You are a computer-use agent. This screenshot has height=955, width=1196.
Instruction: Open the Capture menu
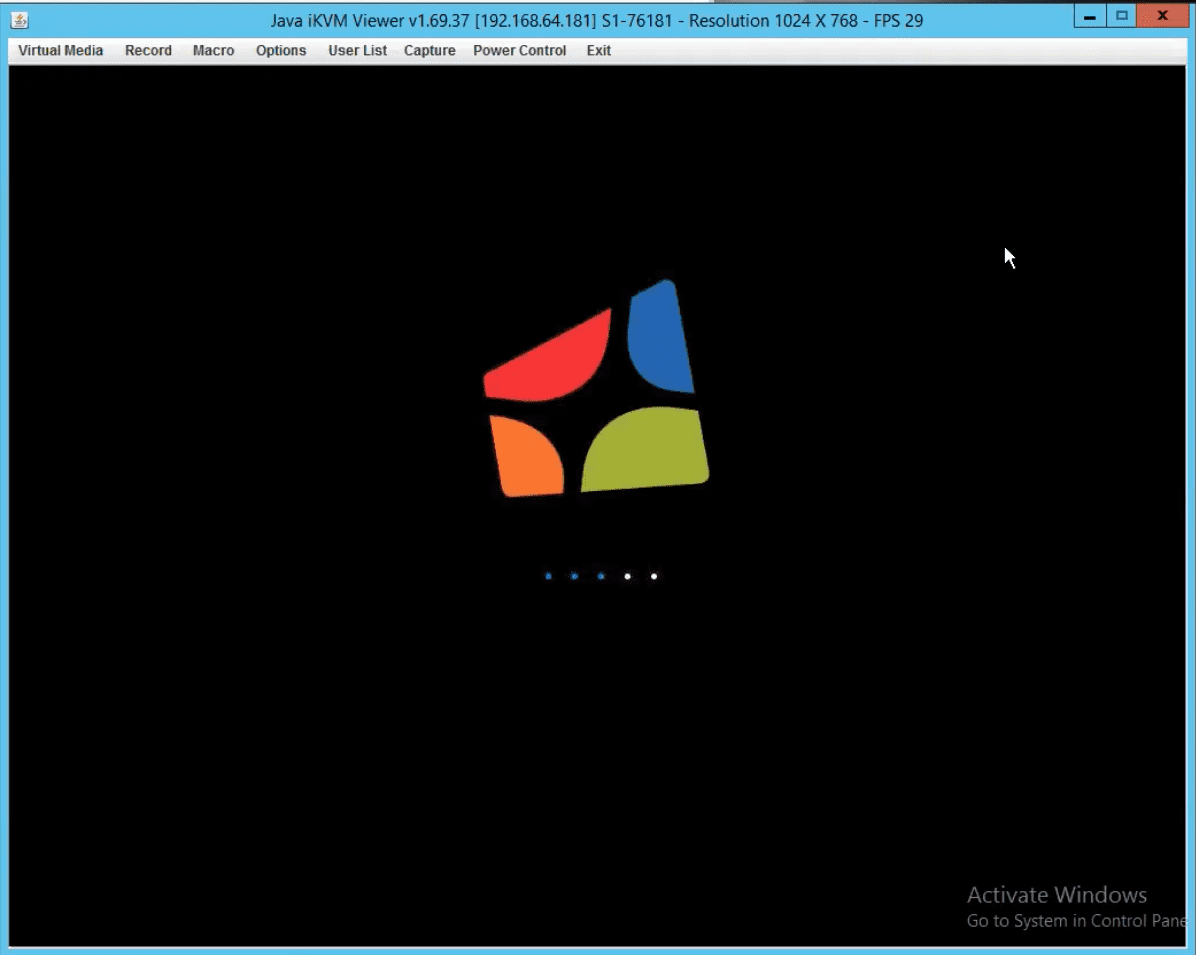click(429, 50)
